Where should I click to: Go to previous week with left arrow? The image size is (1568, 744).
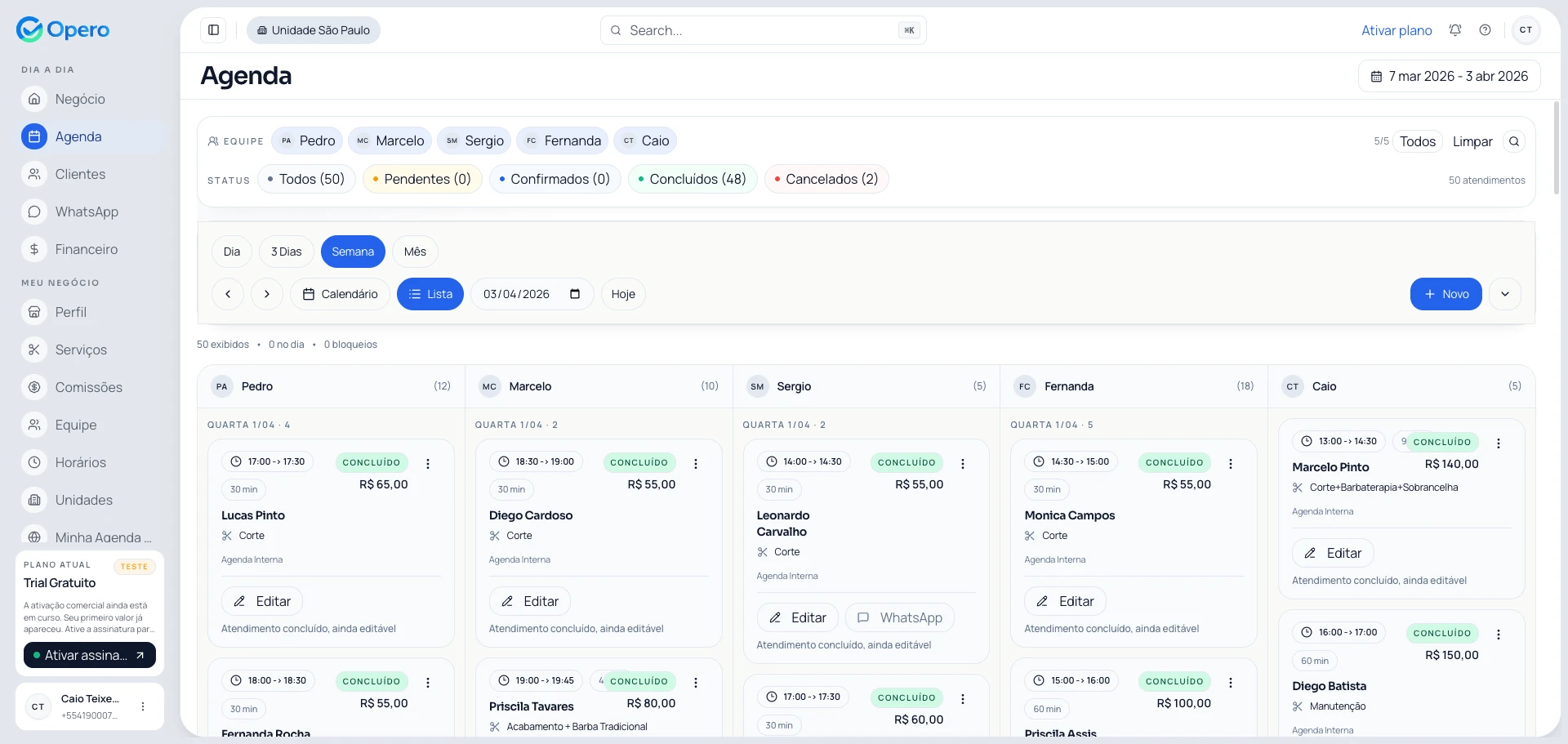pyautogui.click(x=228, y=294)
